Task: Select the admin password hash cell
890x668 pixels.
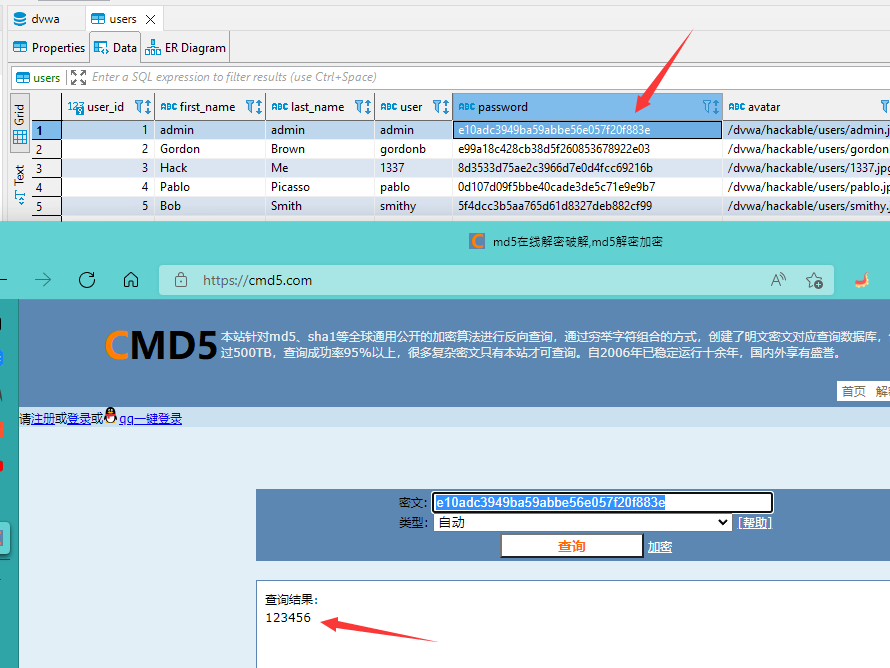Action: click(x=587, y=130)
